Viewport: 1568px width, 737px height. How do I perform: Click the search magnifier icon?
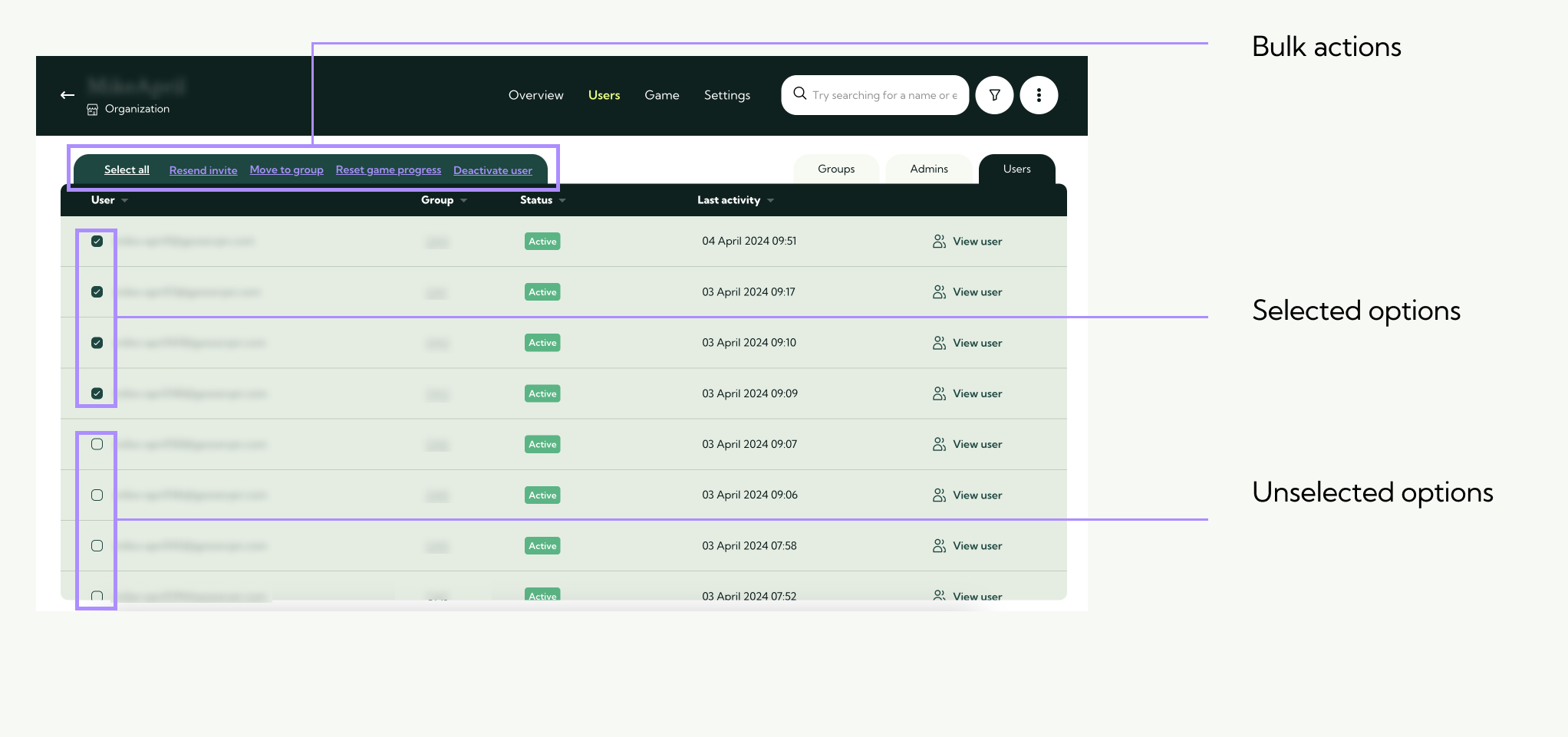click(799, 94)
